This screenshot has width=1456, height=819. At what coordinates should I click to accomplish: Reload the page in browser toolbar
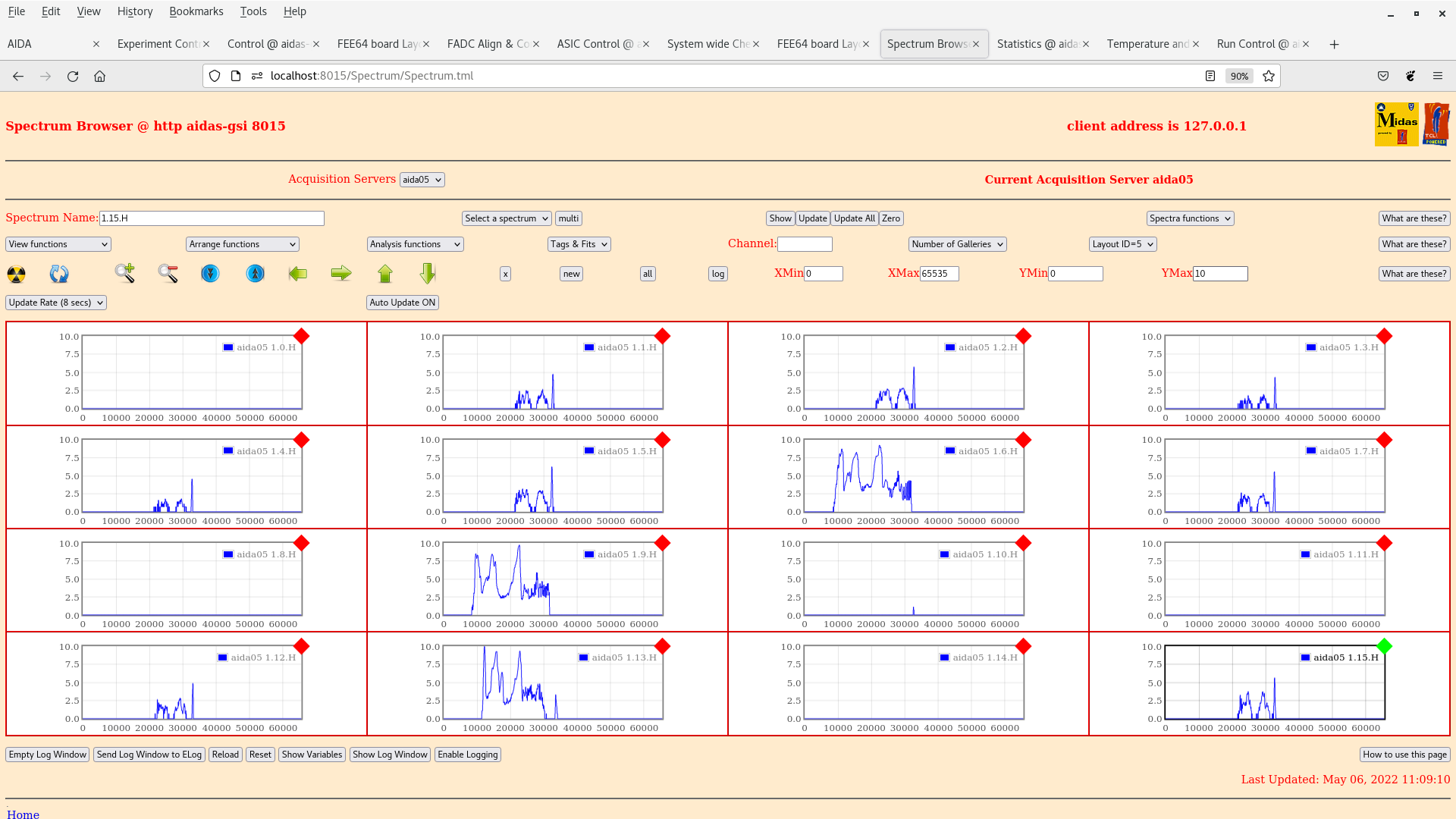(x=73, y=76)
